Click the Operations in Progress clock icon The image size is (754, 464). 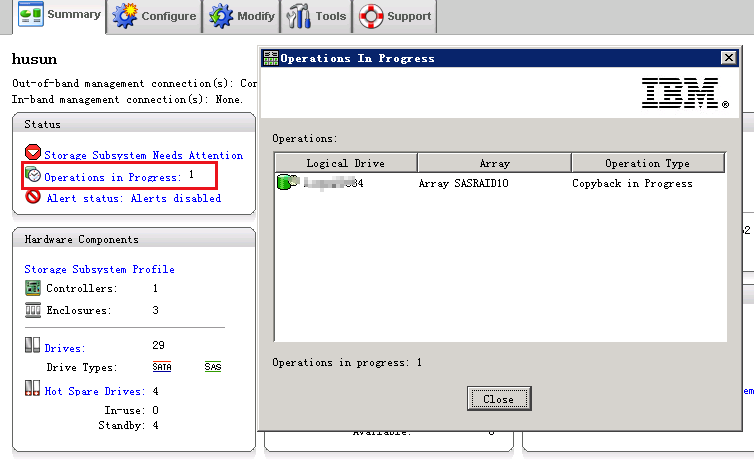click(x=33, y=175)
